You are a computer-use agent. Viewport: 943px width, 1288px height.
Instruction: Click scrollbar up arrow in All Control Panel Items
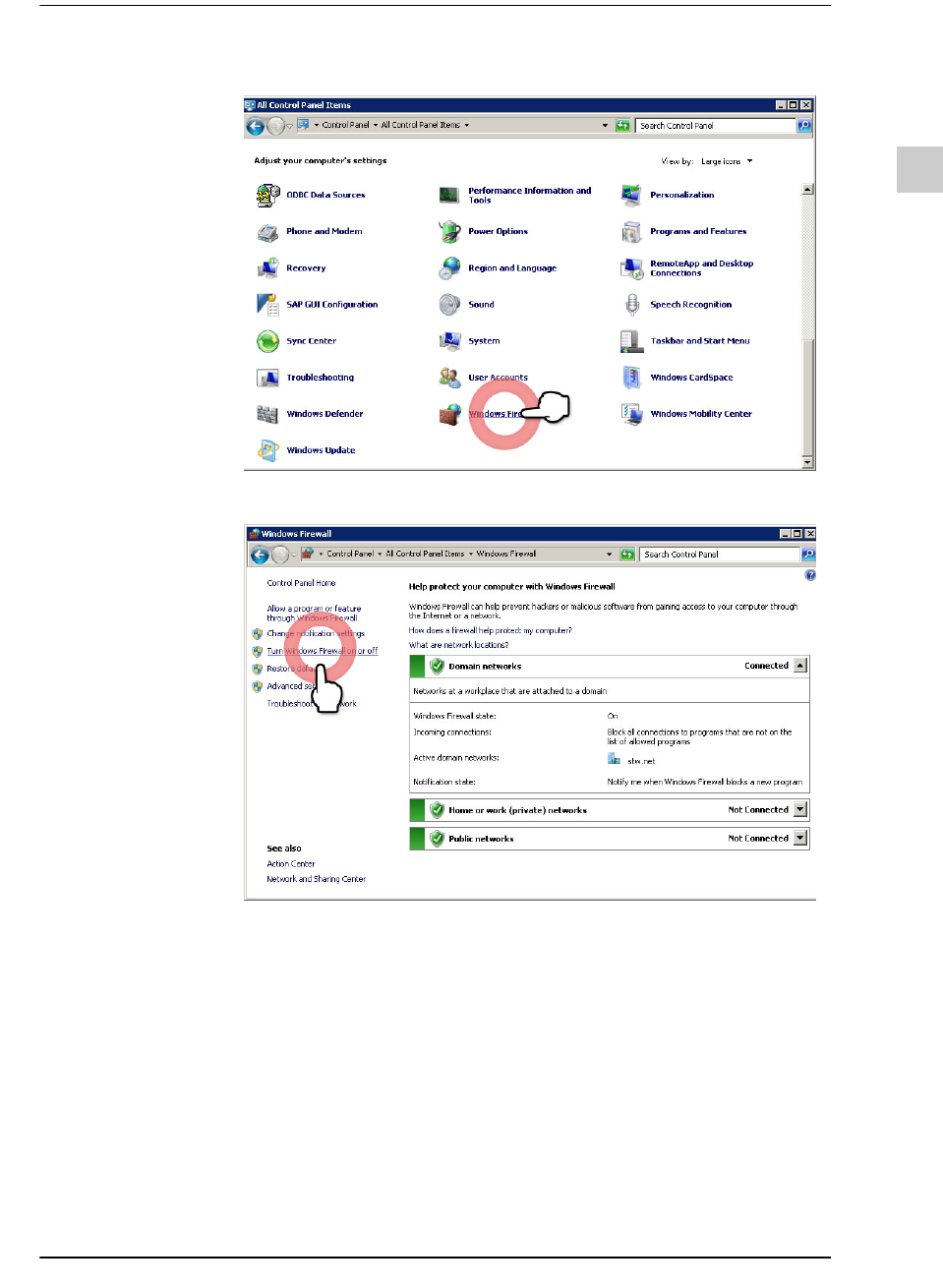[807, 190]
